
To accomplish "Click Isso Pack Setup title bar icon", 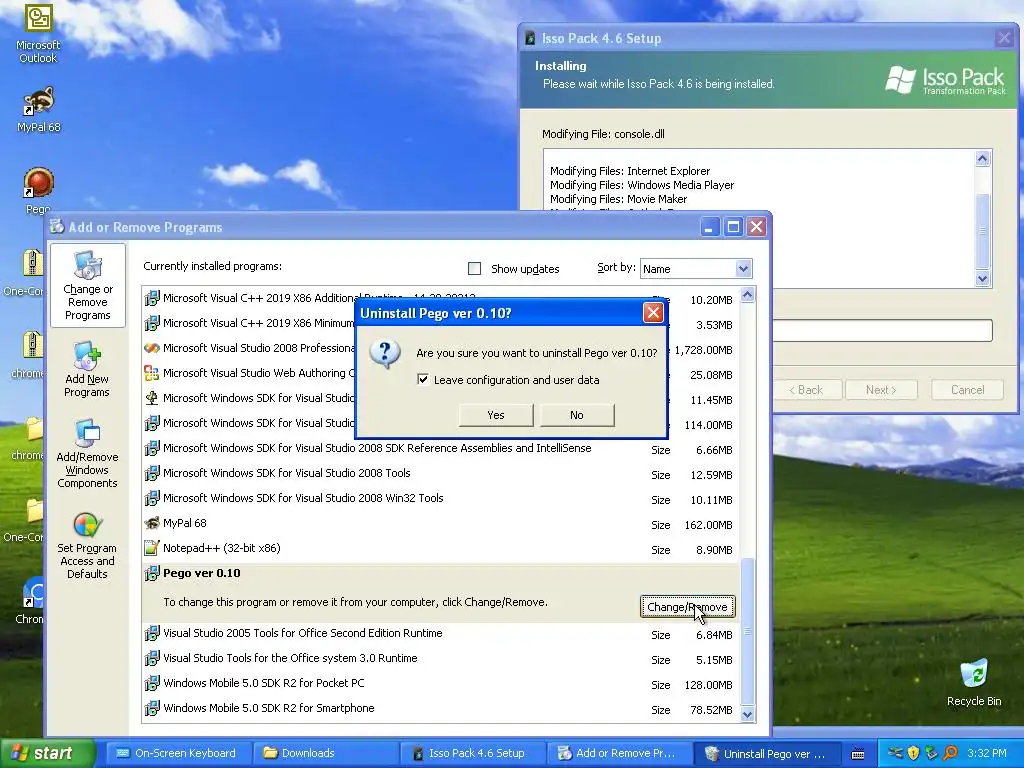I will click(x=530, y=38).
